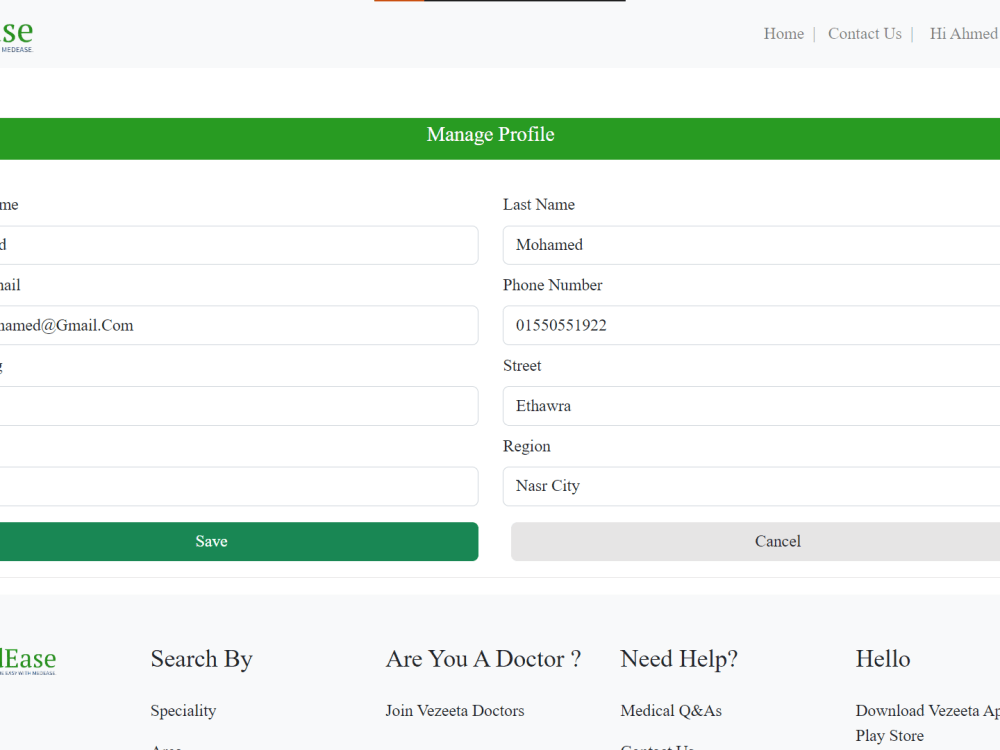Screen dimensions: 1000x750
Task: Open the Hi Ahmed user menu
Action: point(964,34)
